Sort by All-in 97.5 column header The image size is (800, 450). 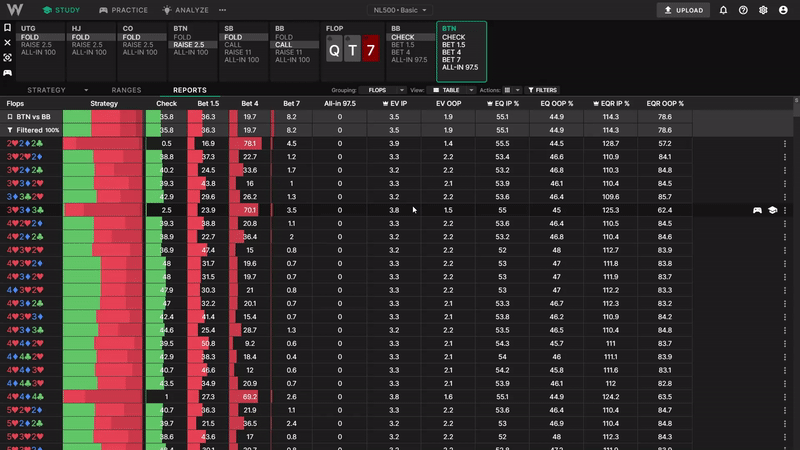click(340, 103)
